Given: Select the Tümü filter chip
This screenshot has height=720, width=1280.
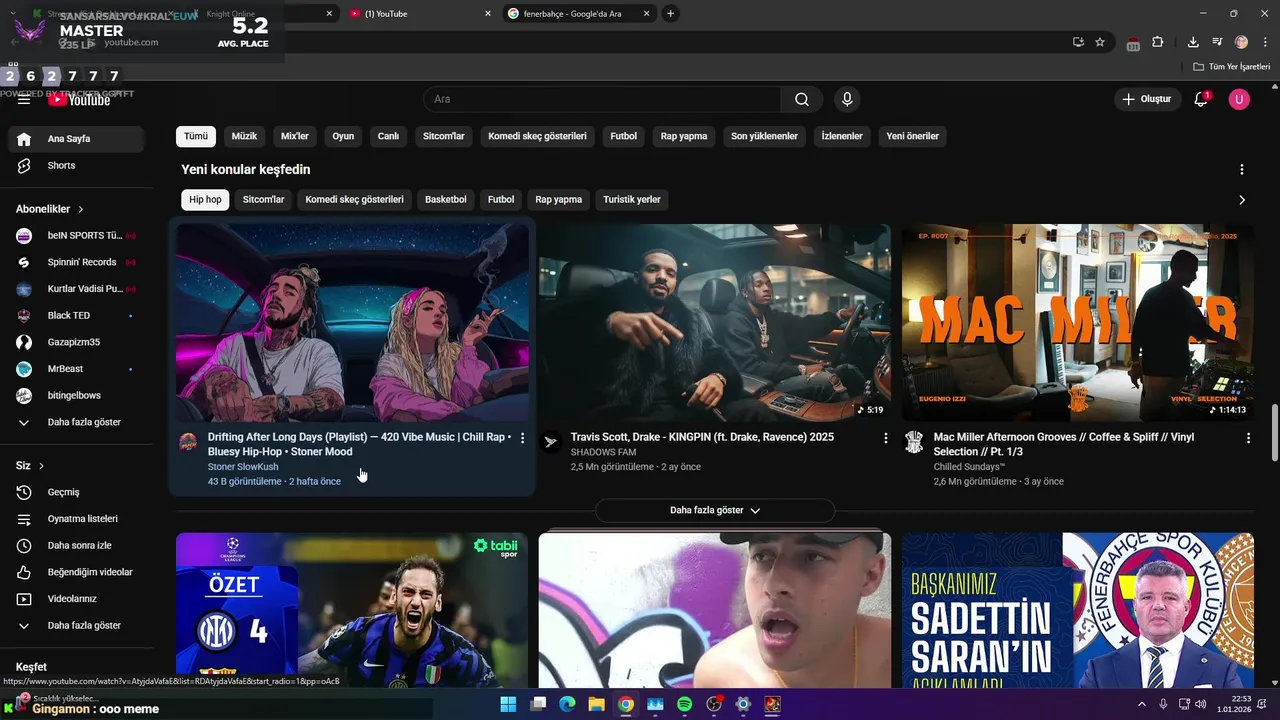Looking at the screenshot, I should [x=196, y=136].
